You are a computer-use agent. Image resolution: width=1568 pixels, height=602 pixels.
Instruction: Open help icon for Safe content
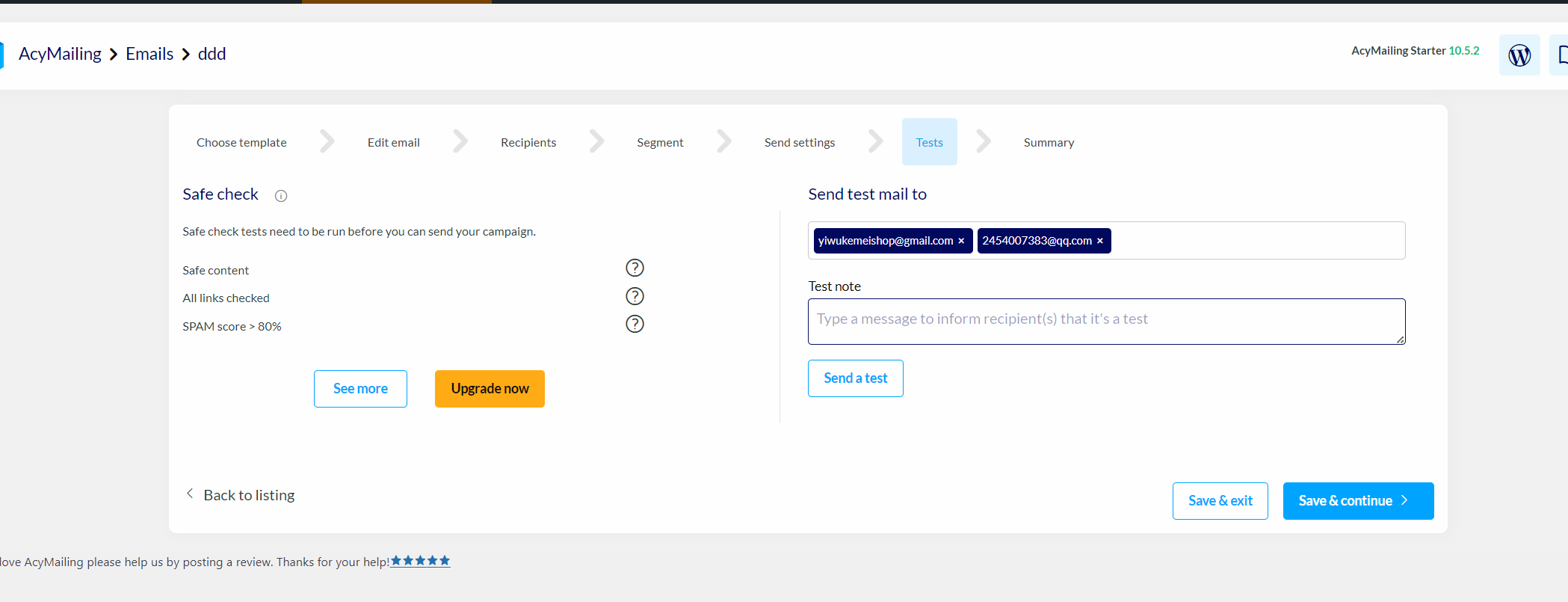(635, 268)
